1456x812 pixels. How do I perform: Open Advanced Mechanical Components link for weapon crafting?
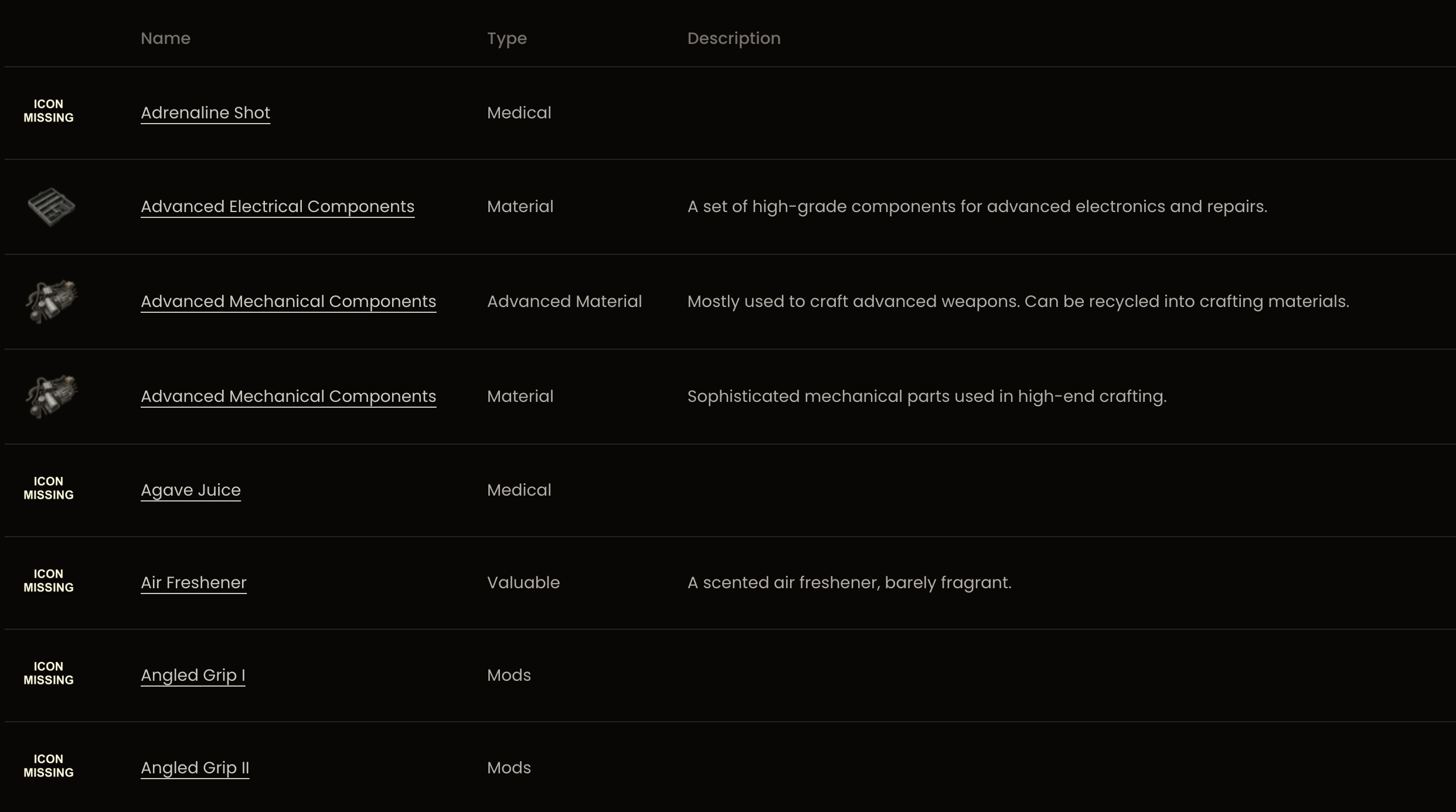pos(288,301)
